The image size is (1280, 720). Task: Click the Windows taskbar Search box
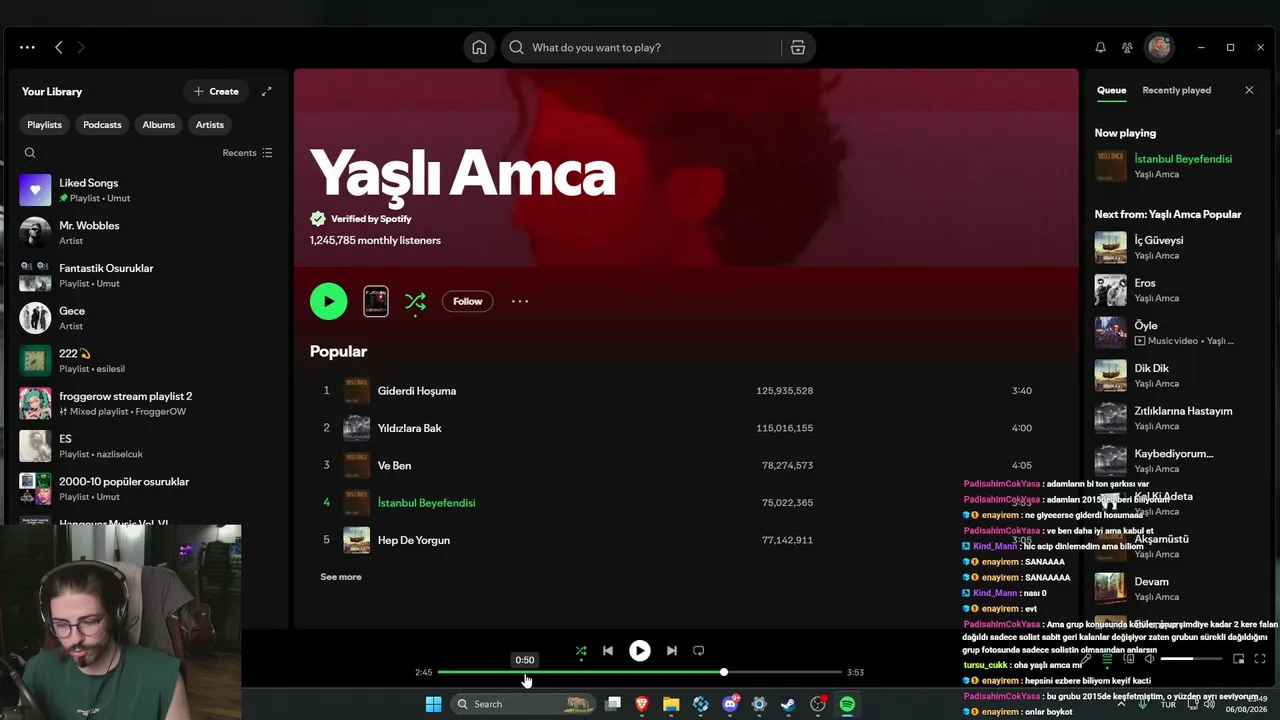(x=522, y=704)
